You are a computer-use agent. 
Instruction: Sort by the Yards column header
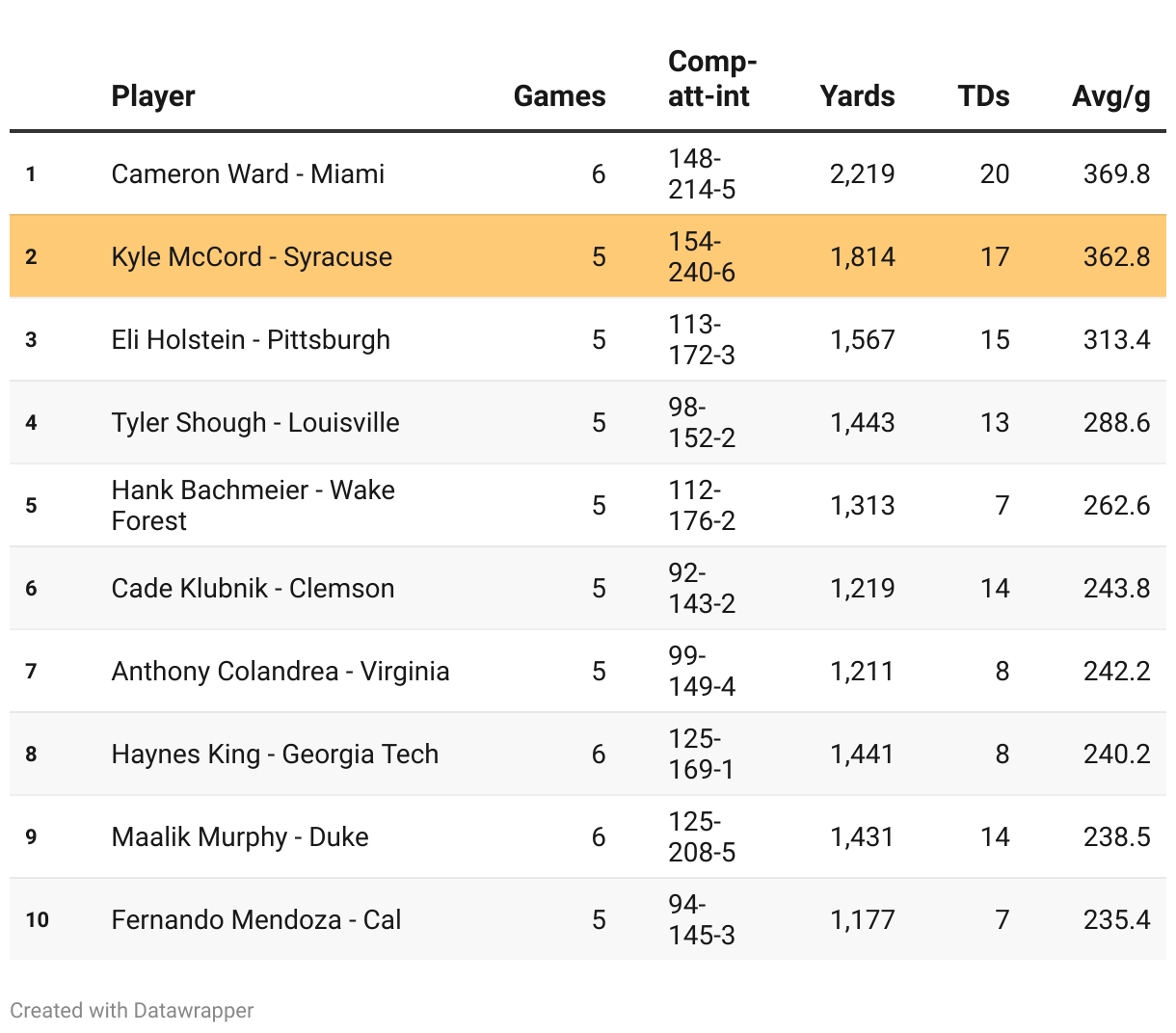(857, 96)
